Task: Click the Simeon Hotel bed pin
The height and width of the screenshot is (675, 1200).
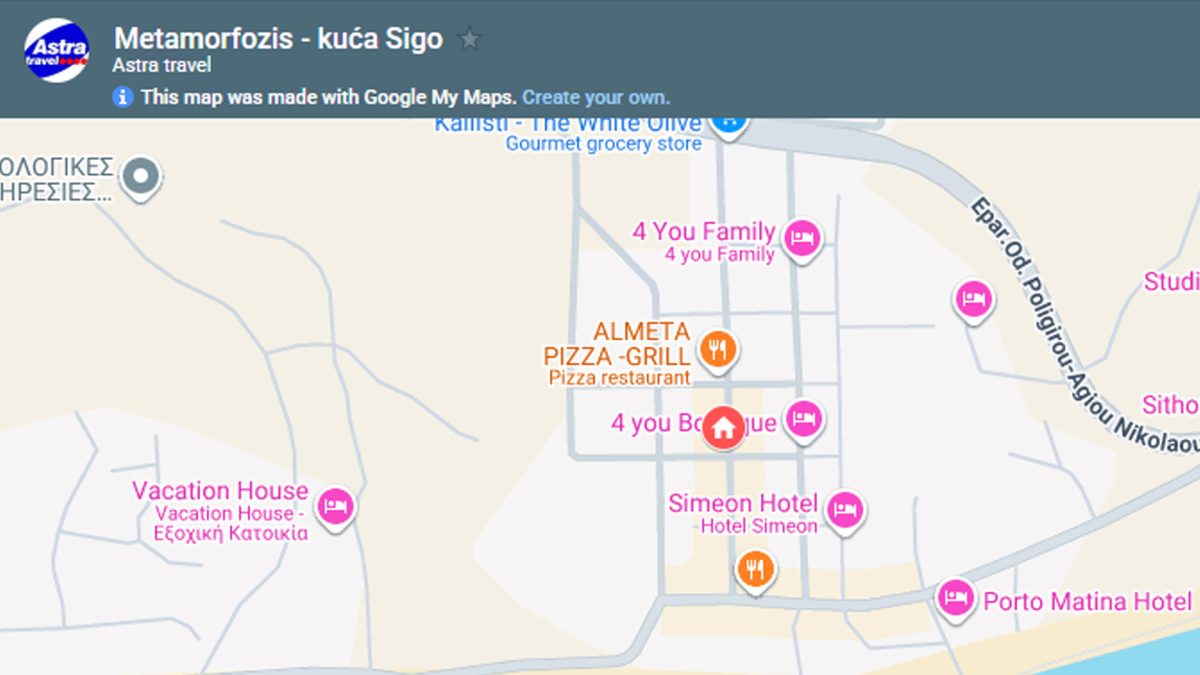Action: tap(846, 511)
